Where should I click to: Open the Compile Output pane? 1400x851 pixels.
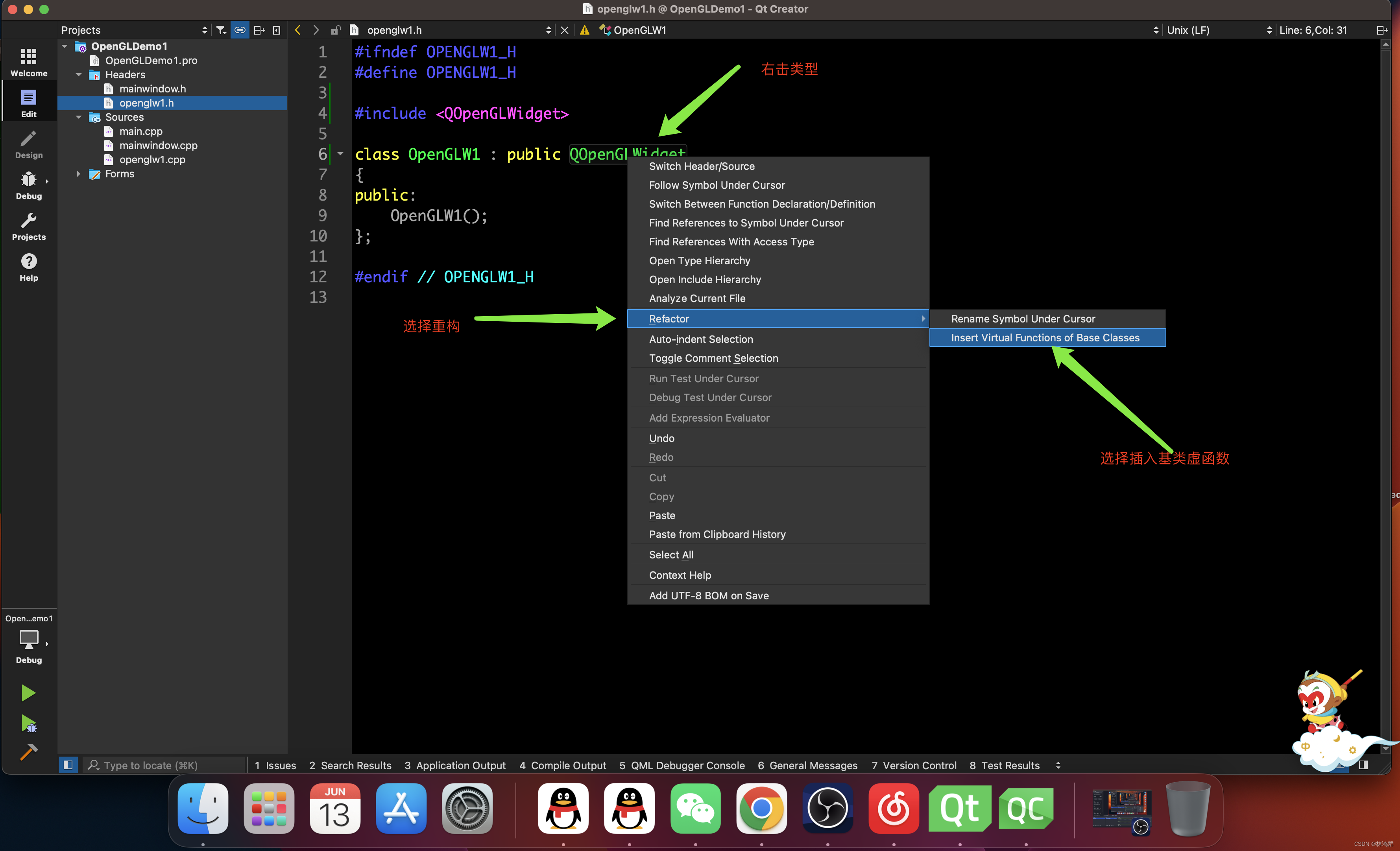(x=562, y=765)
